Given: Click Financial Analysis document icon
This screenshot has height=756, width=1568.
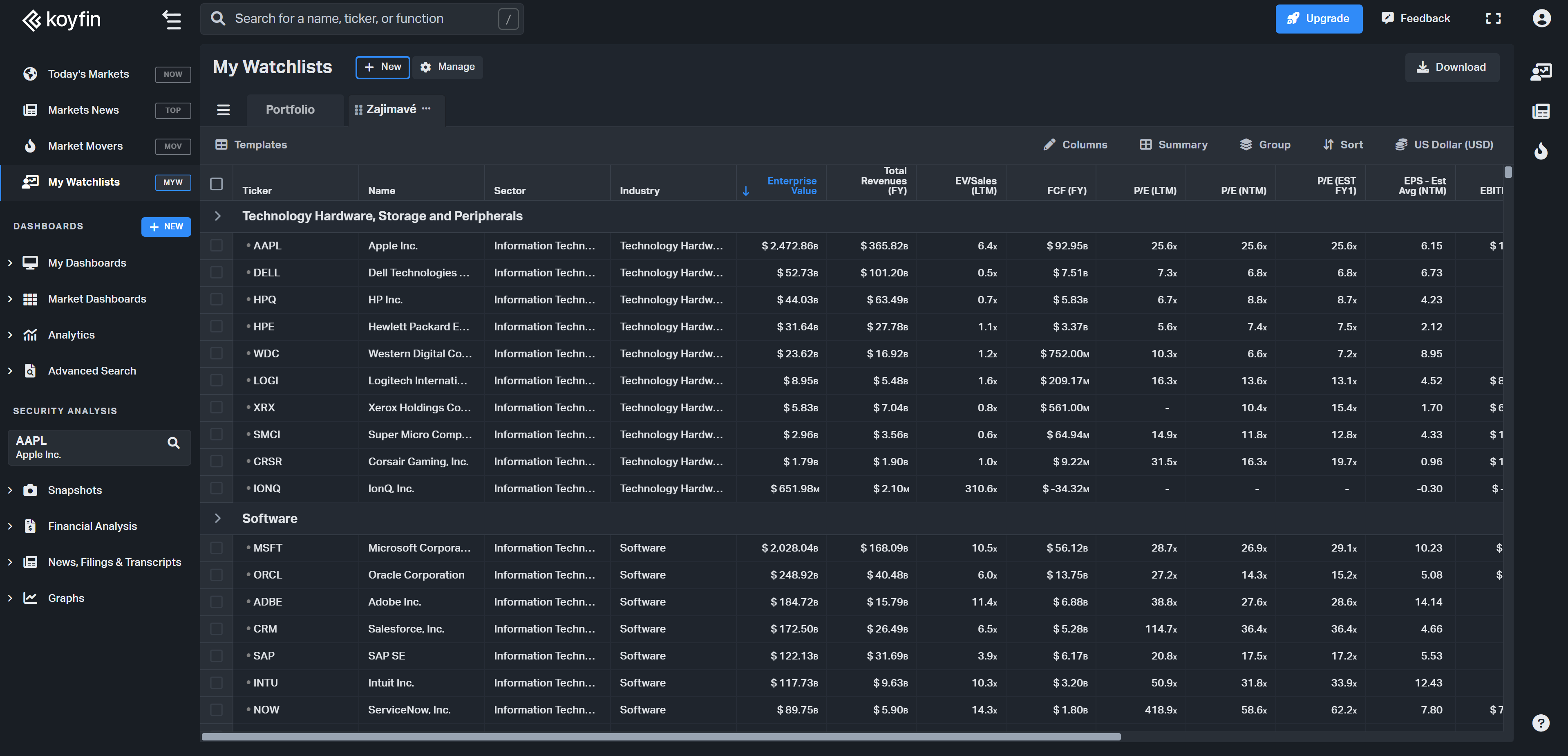Looking at the screenshot, I should [x=30, y=526].
